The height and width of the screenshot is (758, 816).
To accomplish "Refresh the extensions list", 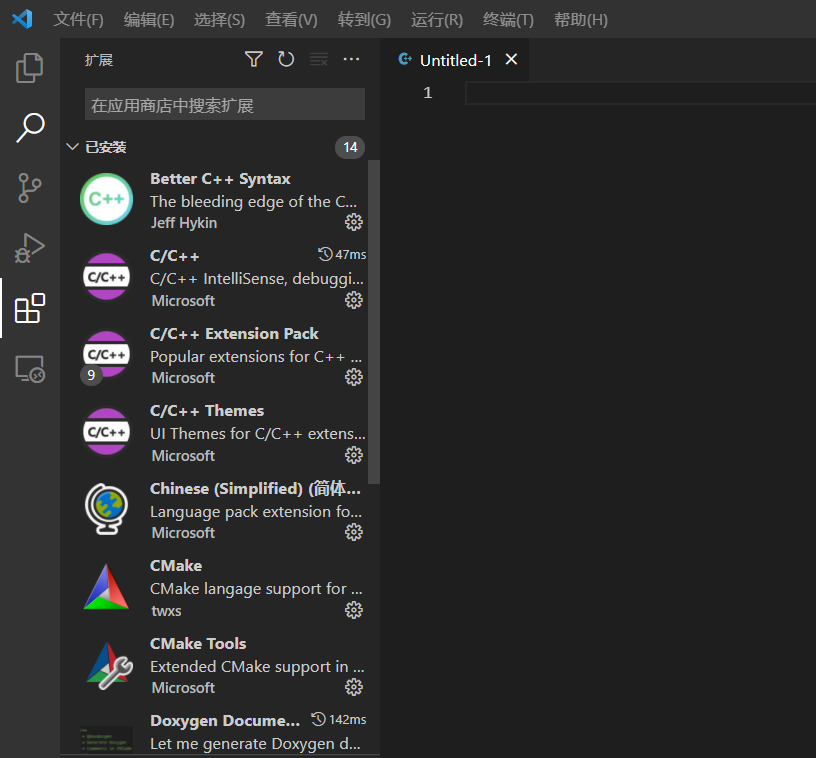I will [286, 59].
